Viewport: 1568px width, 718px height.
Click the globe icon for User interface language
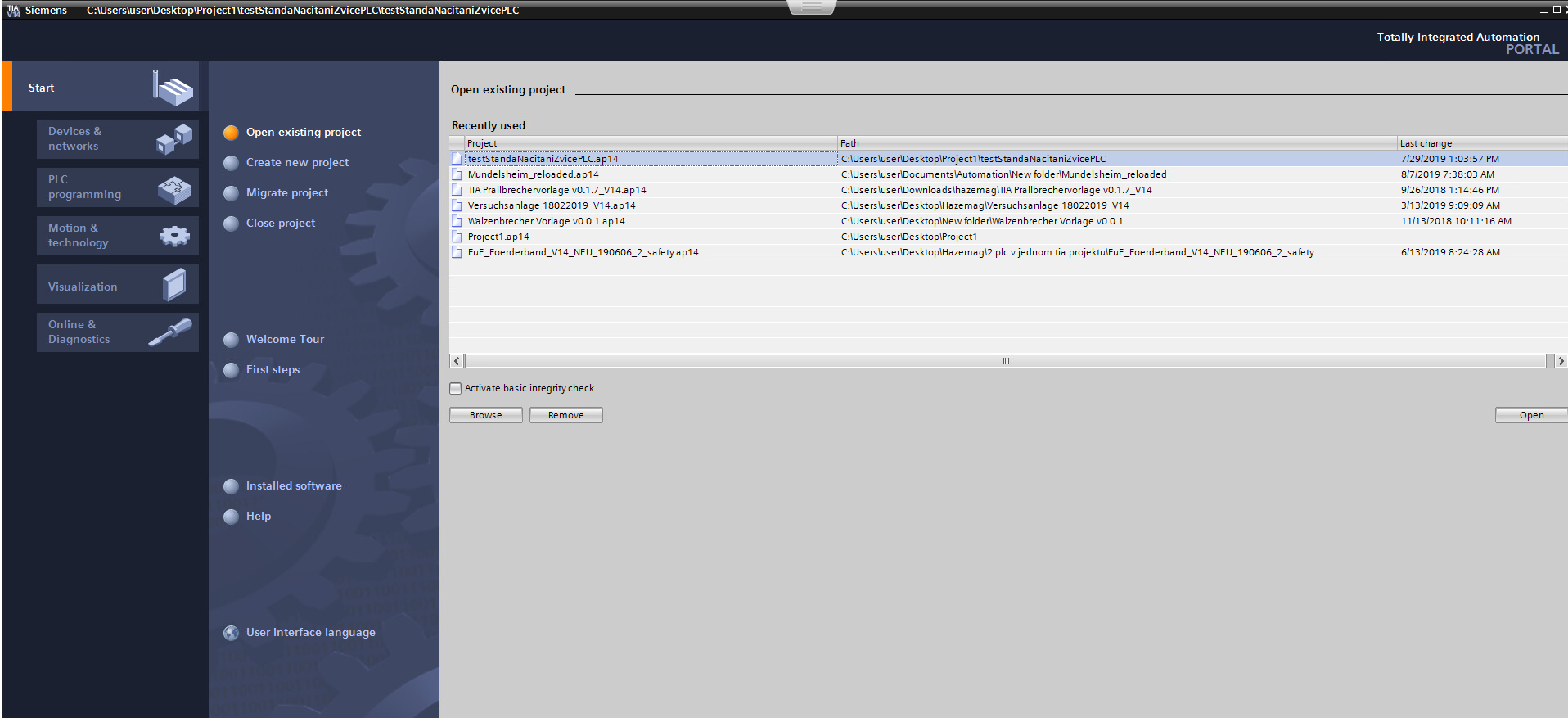232,633
